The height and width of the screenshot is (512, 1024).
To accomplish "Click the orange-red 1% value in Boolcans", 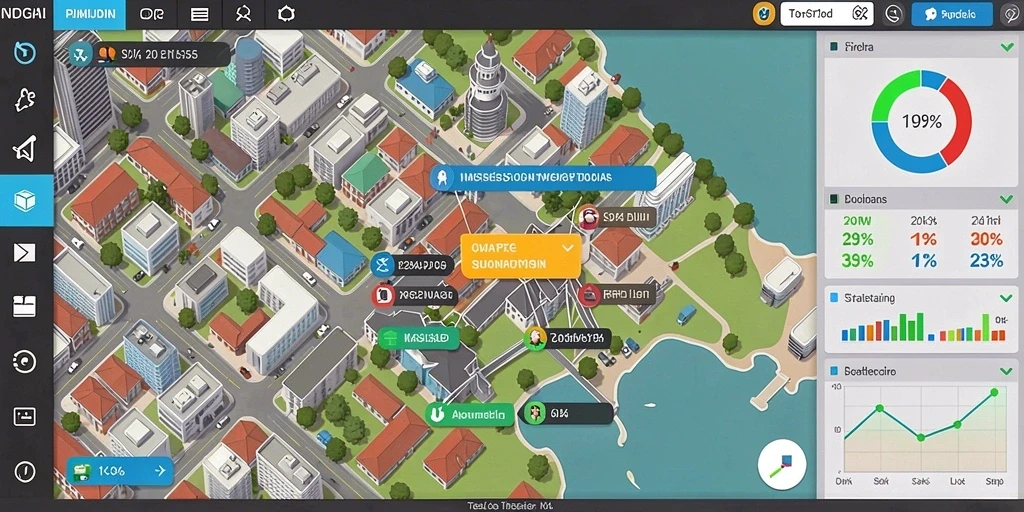I will [924, 239].
